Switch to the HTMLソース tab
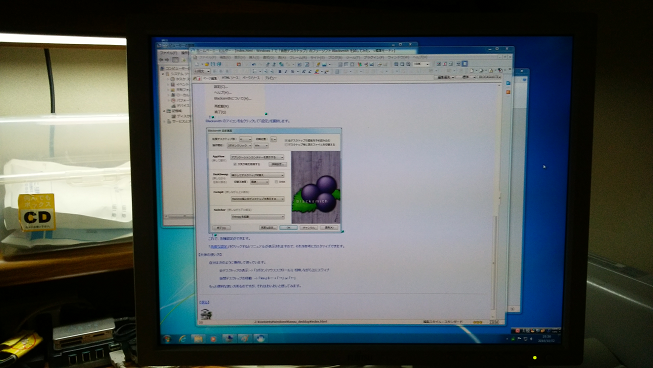The width and height of the screenshot is (653, 368). (230, 78)
